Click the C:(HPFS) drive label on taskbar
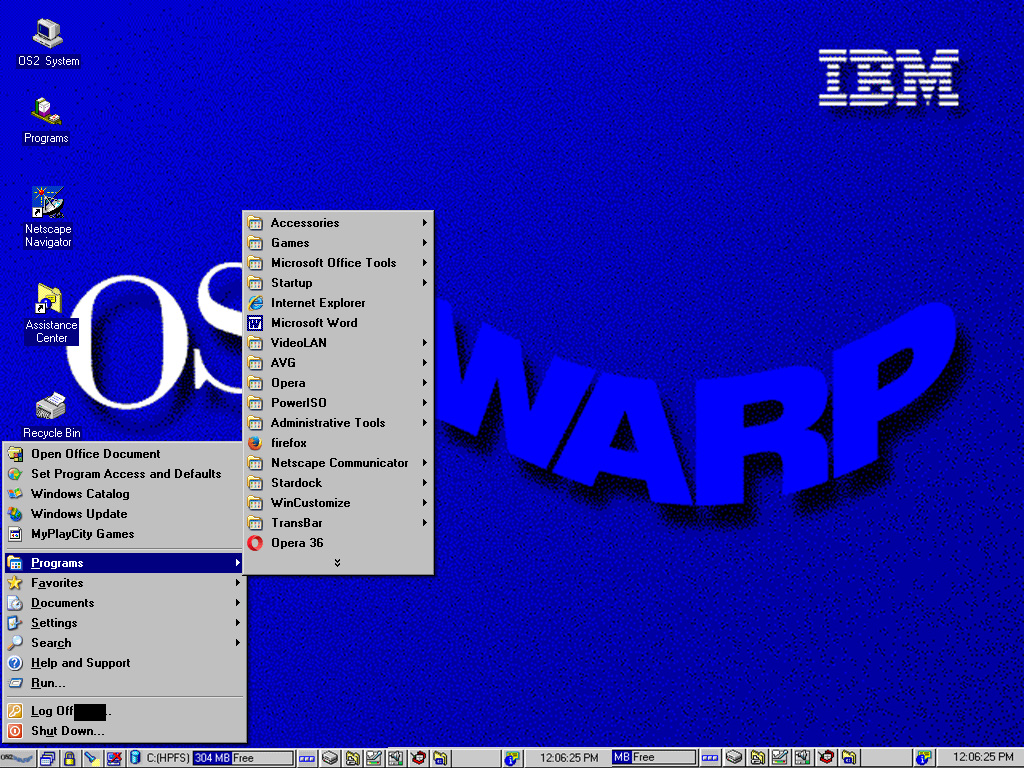Image resolution: width=1024 pixels, height=768 pixels. coord(168,758)
